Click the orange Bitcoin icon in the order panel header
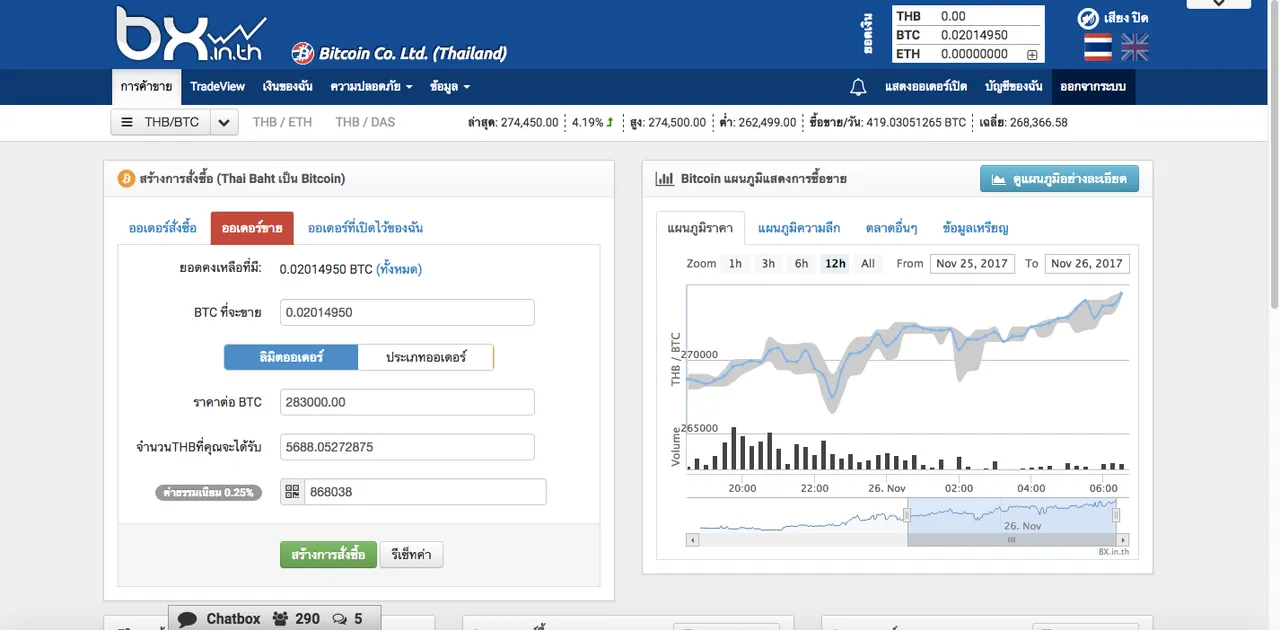This screenshot has width=1280, height=630. coord(126,178)
